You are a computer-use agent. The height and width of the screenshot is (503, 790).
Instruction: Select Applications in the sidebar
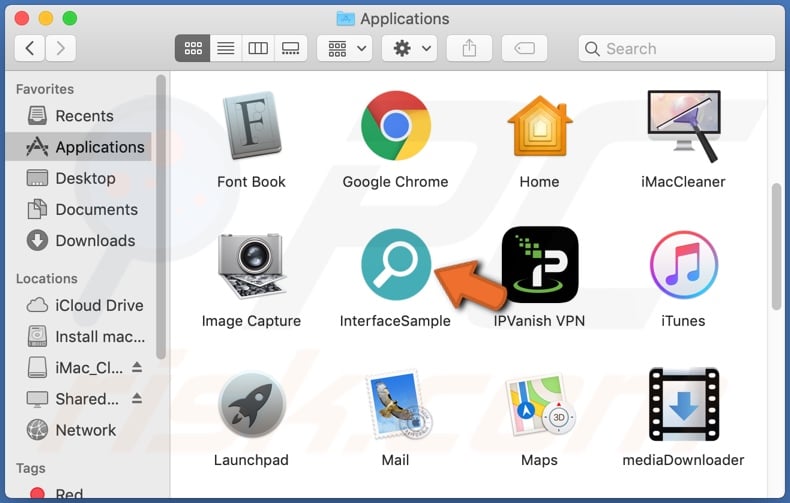click(x=78, y=147)
